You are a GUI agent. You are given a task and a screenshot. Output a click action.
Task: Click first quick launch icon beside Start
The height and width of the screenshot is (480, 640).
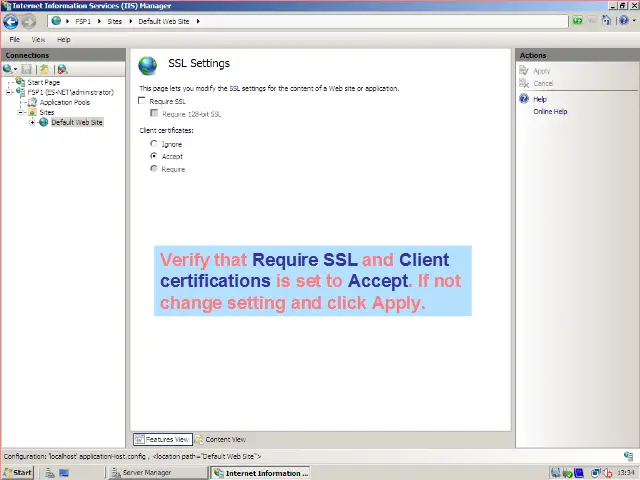point(49,473)
